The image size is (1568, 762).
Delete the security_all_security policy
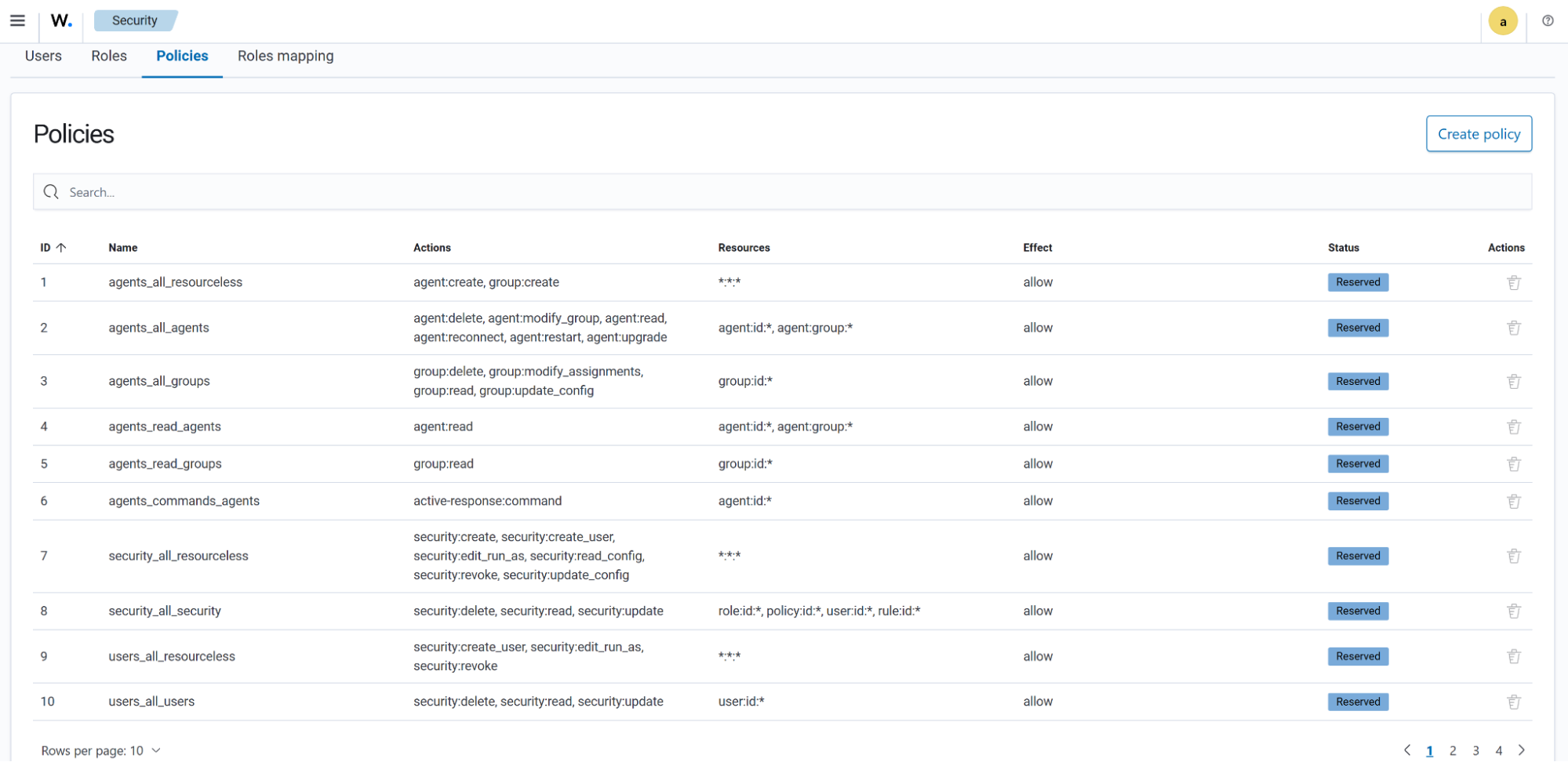(1514, 611)
